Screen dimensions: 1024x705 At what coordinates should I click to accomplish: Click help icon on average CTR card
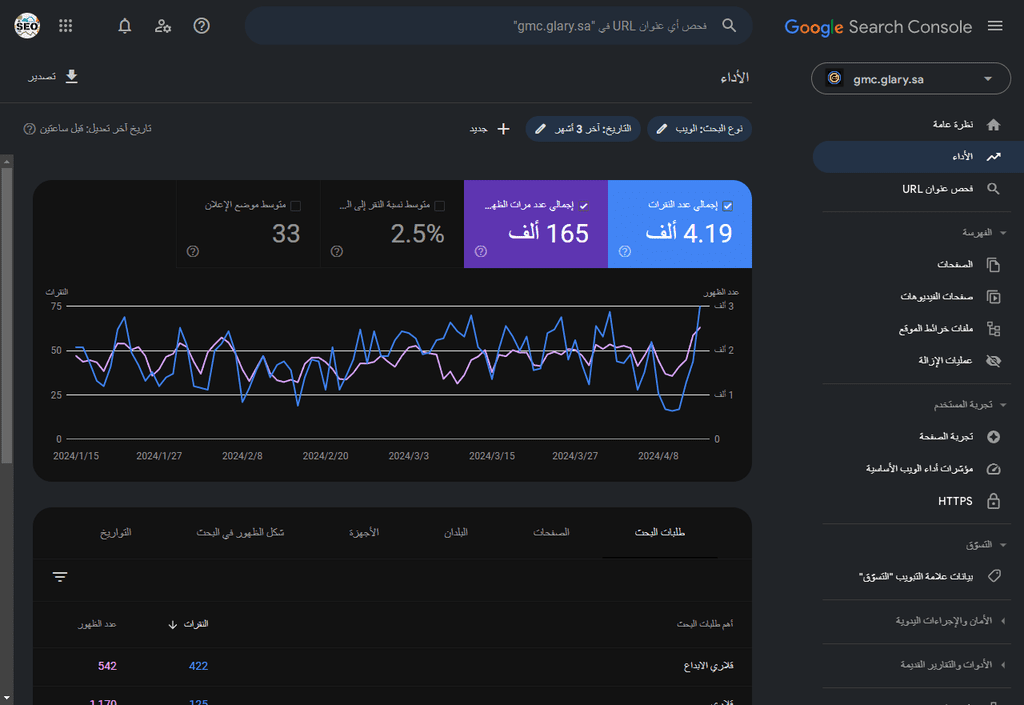click(337, 251)
